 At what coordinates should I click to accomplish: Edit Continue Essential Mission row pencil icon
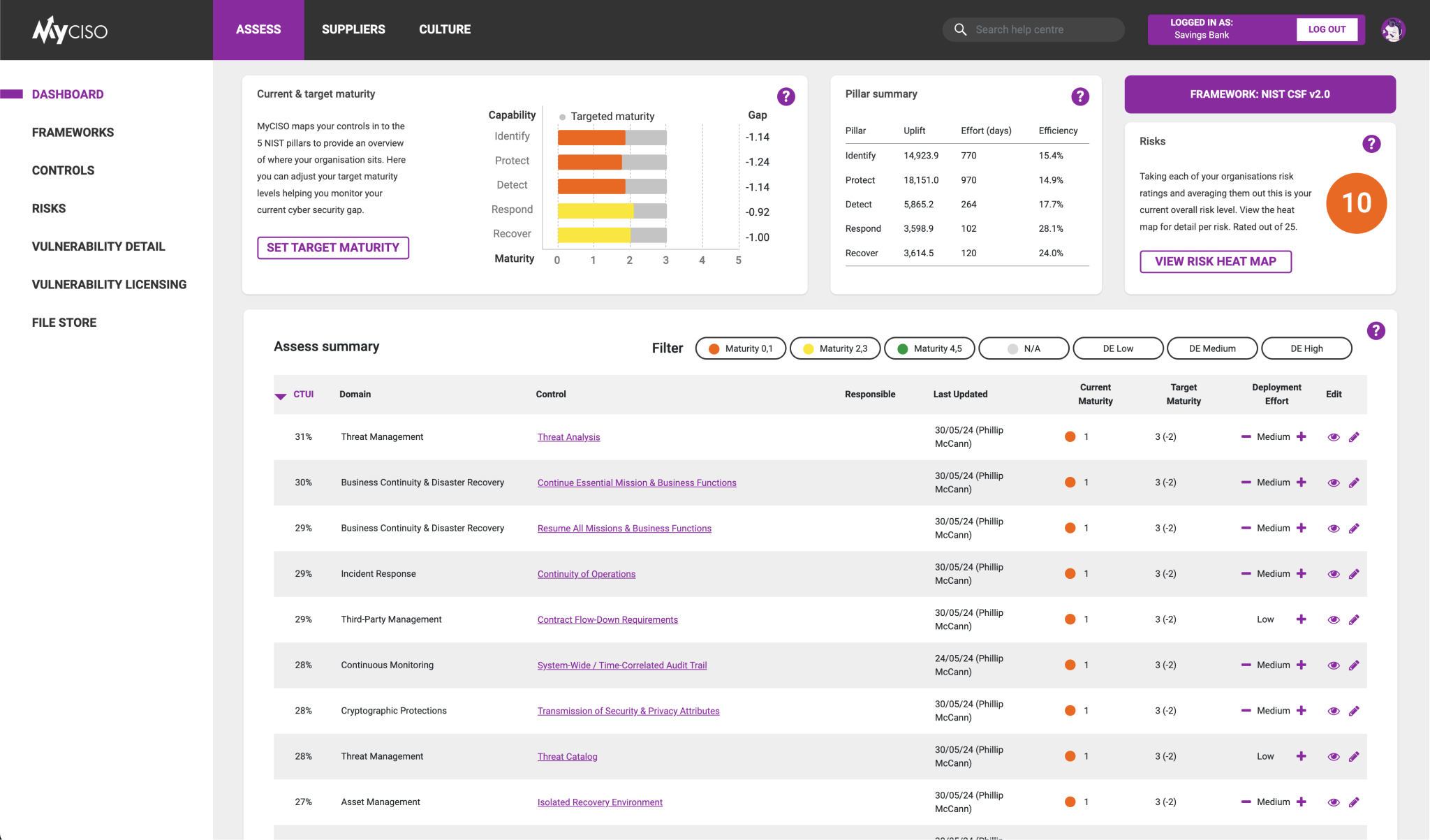tap(1354, 482)
